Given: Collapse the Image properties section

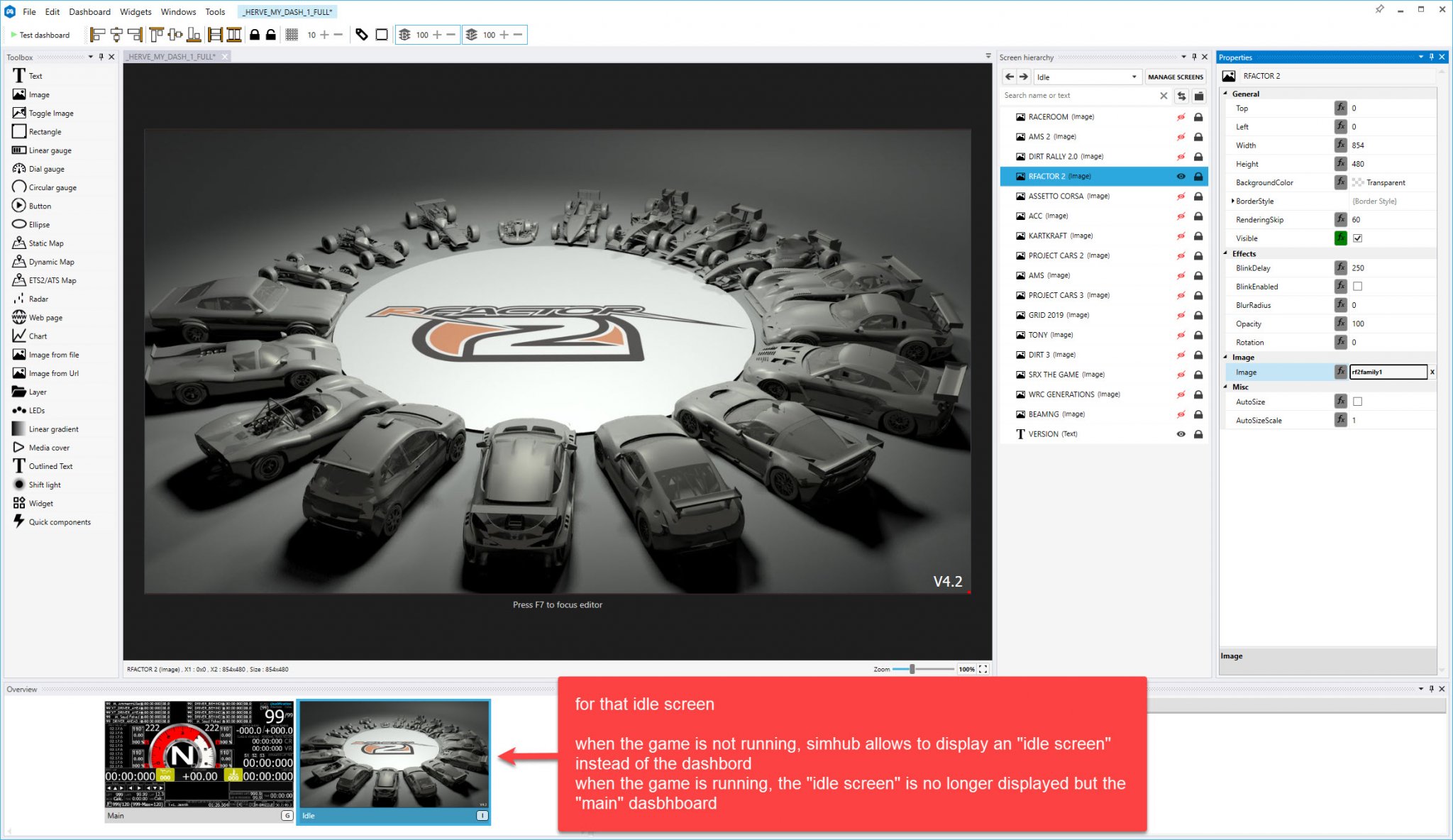Looking at the screenshot, I should 1225,357.
